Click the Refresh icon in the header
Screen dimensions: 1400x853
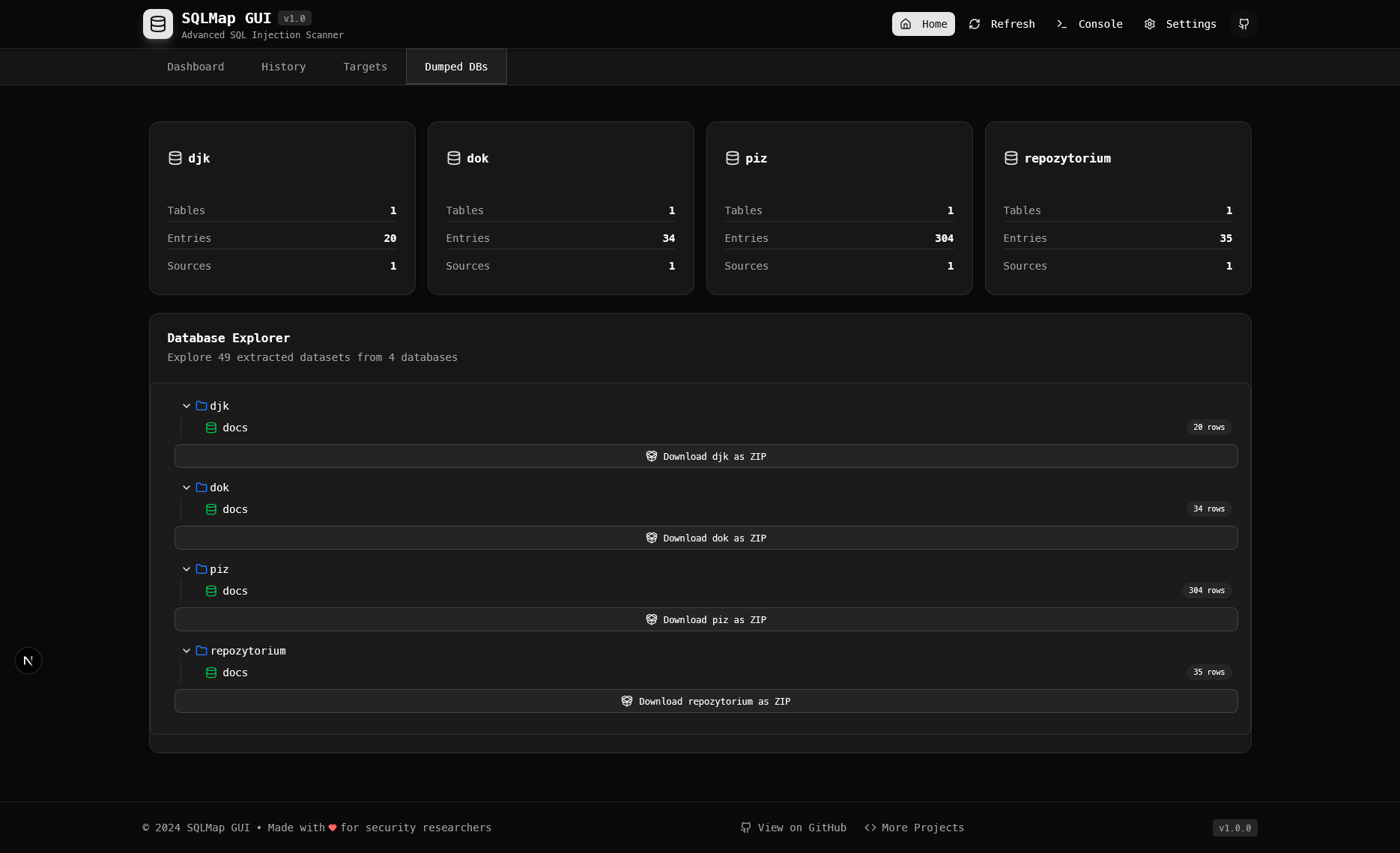[x=974, y=24]
